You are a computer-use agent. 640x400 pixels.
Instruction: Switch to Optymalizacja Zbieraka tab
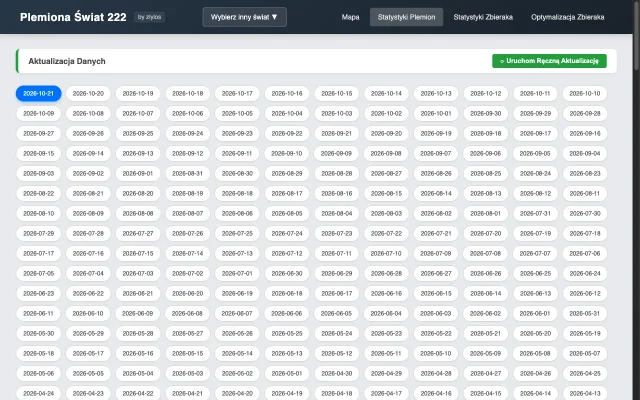click(x=567, y=17)
